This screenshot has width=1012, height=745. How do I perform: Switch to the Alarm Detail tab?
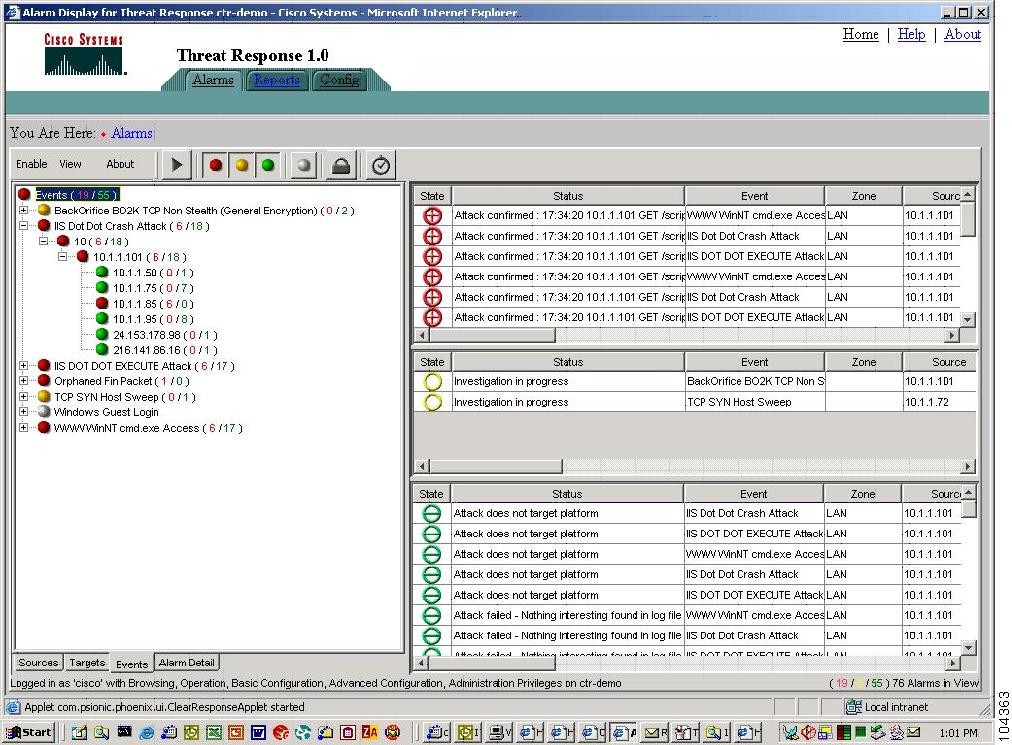[187, 662]
